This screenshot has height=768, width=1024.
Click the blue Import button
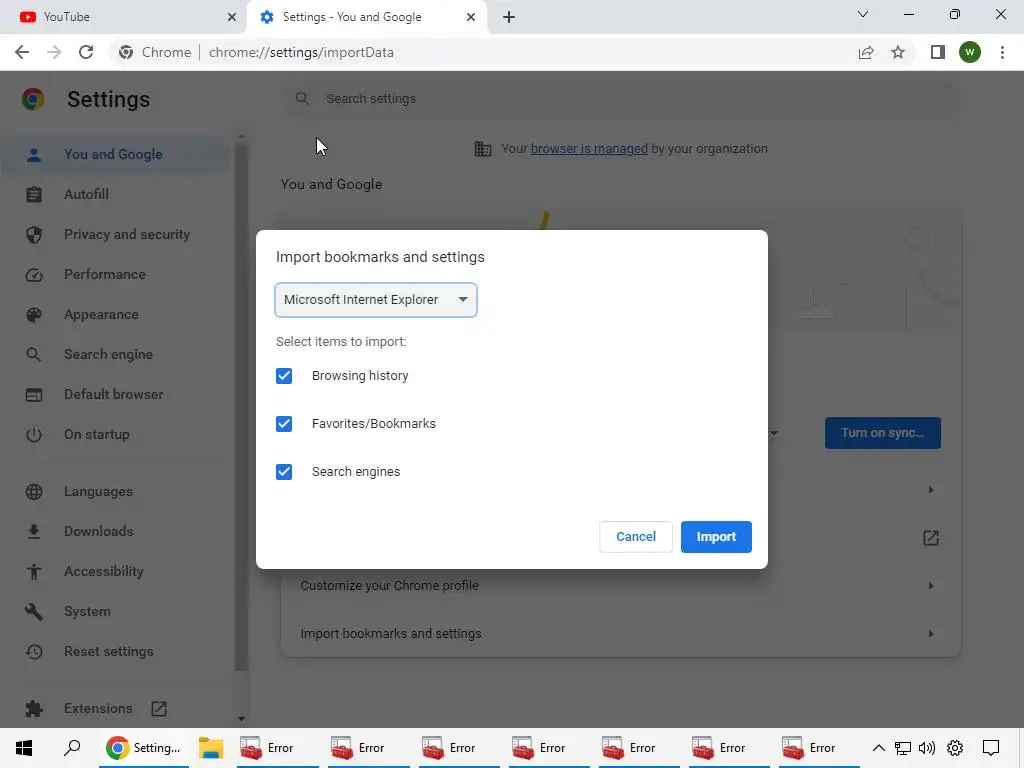pos(716,537)
